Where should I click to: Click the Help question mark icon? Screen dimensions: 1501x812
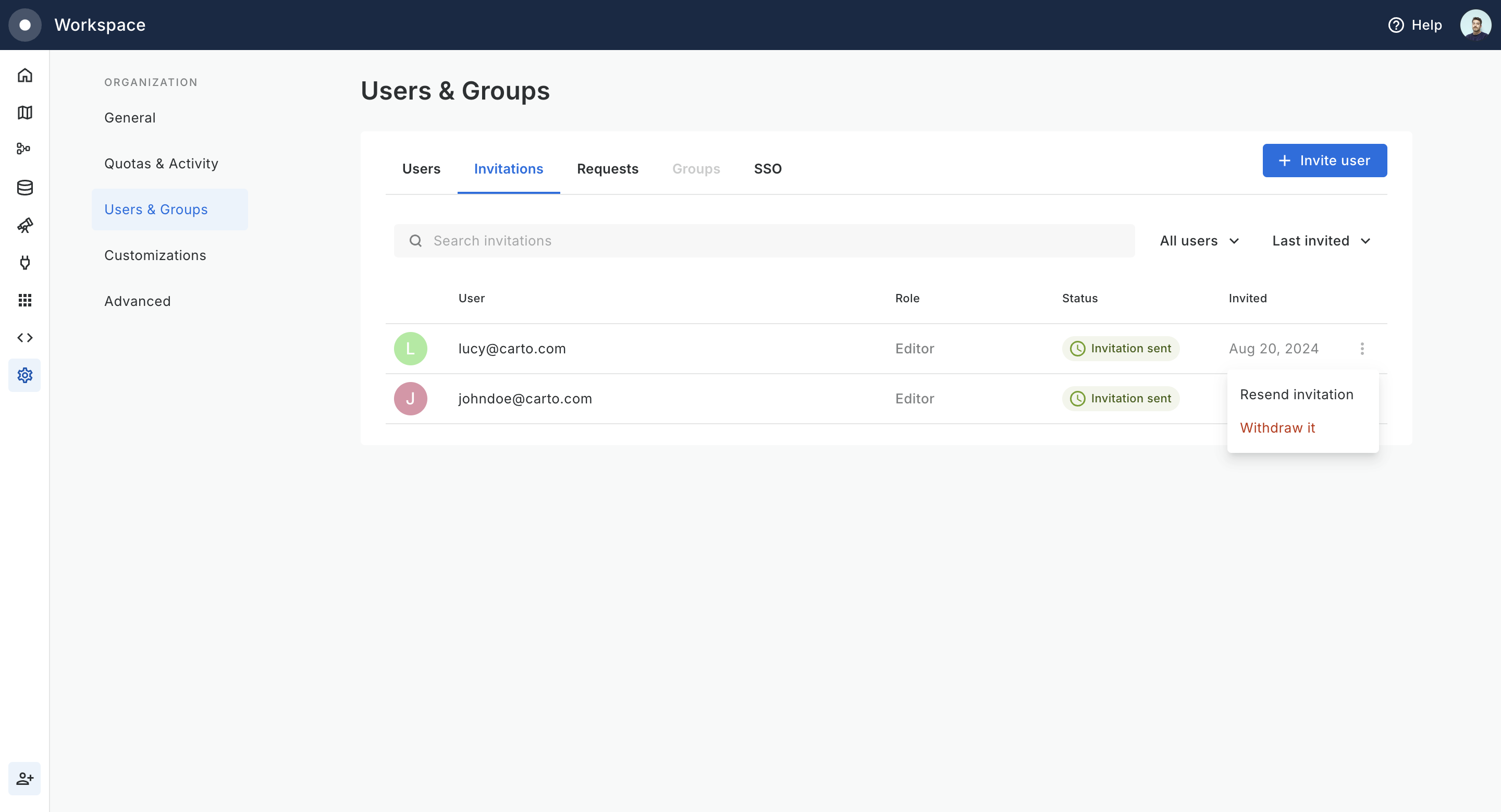point(1396,25)
